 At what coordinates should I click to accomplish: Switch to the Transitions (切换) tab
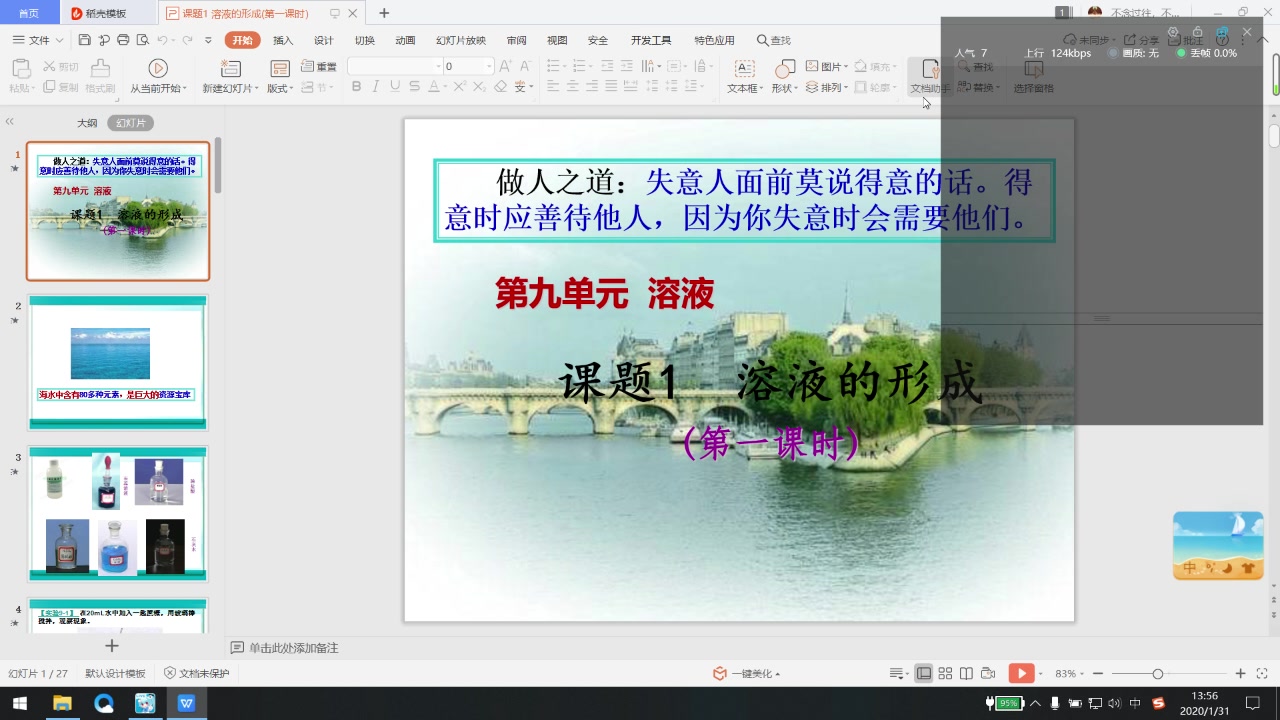(x=365, y=40)
